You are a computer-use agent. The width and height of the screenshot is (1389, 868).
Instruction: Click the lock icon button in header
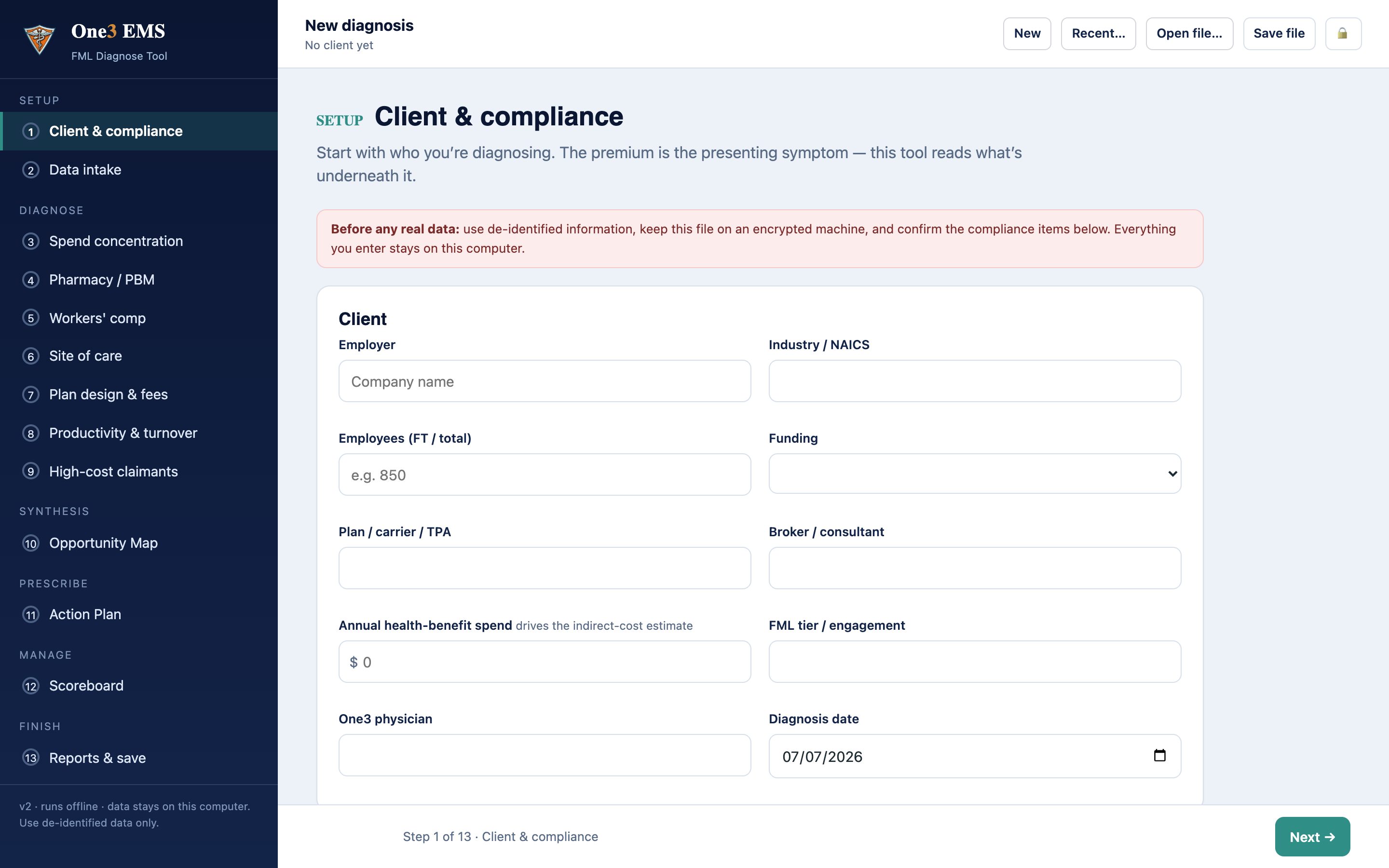click(1343, 33)
